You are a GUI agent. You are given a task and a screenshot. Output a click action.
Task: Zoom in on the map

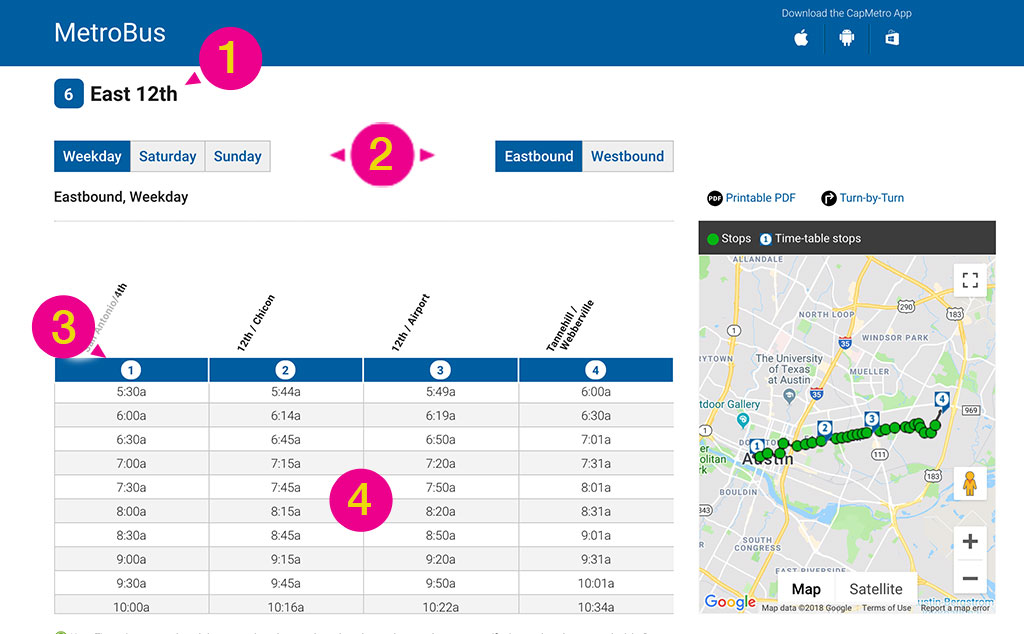(x=970, y=541)
